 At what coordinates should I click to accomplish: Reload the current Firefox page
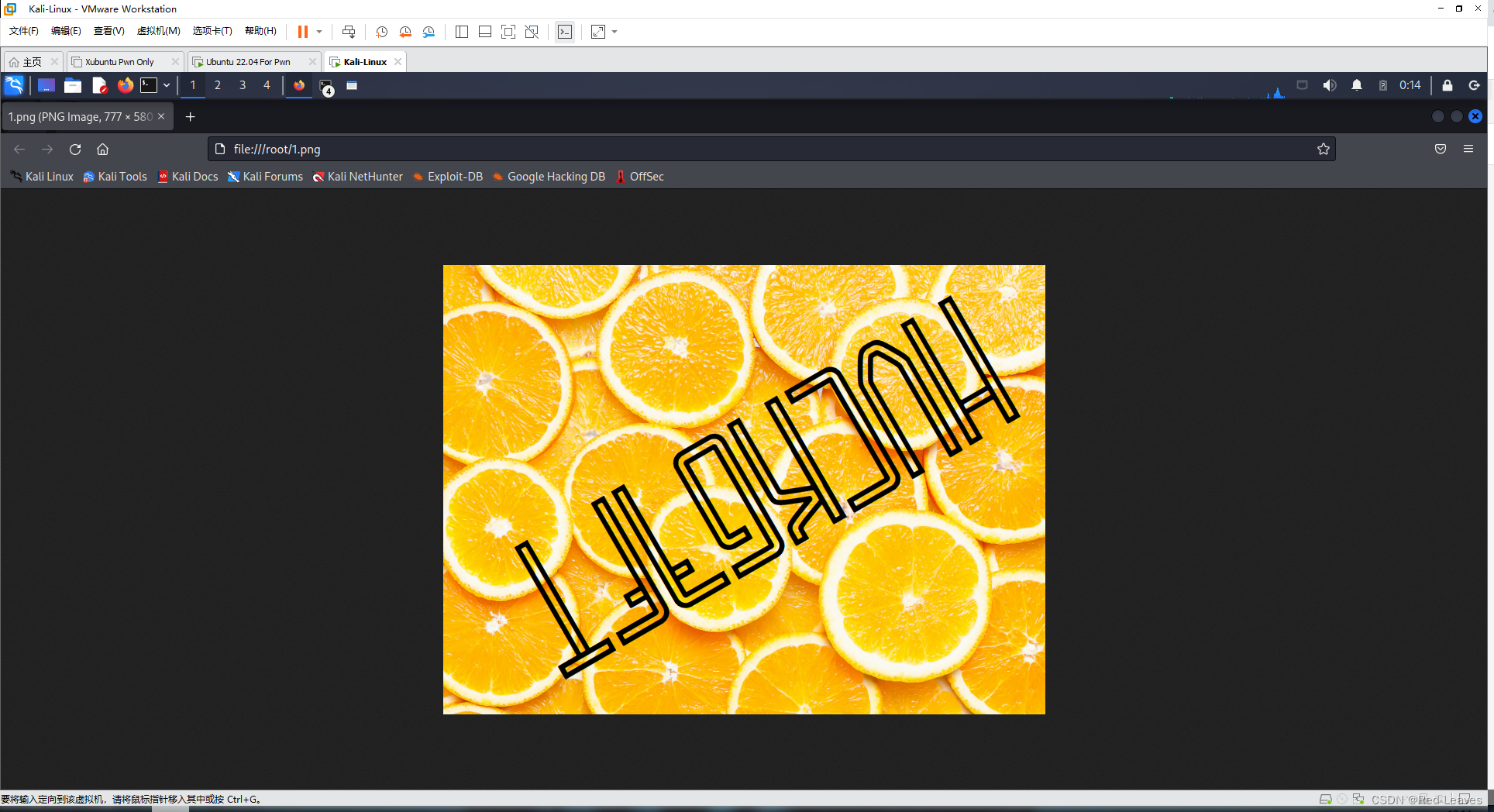75,150
